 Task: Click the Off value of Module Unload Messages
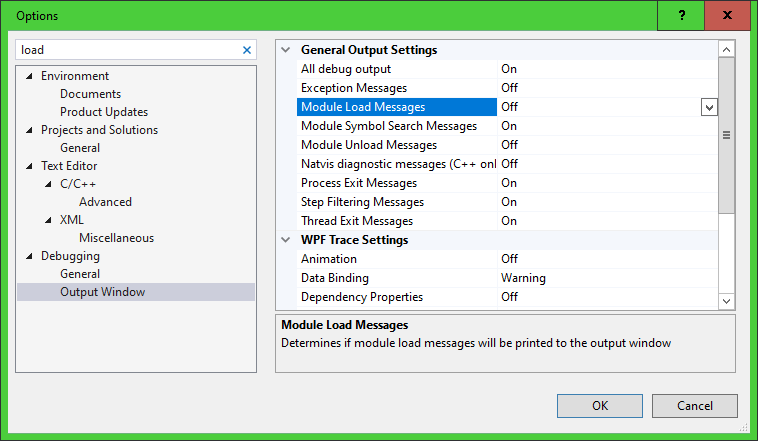pyautogui.click(x=510, y=145)
